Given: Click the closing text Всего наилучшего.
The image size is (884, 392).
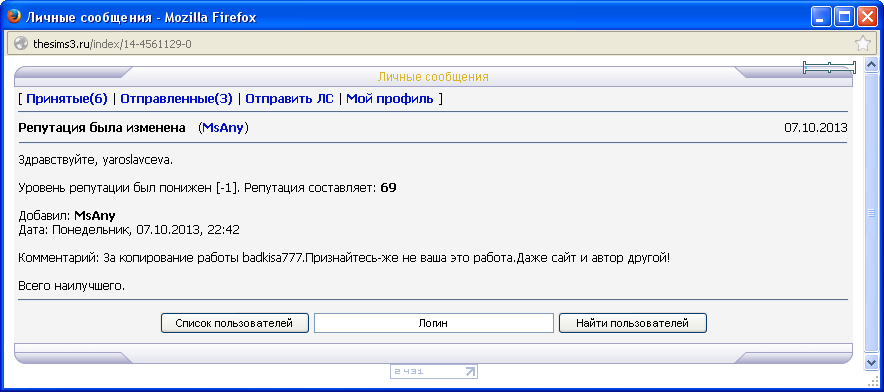Looking at the screenshot, I should (x=72, y=286).
